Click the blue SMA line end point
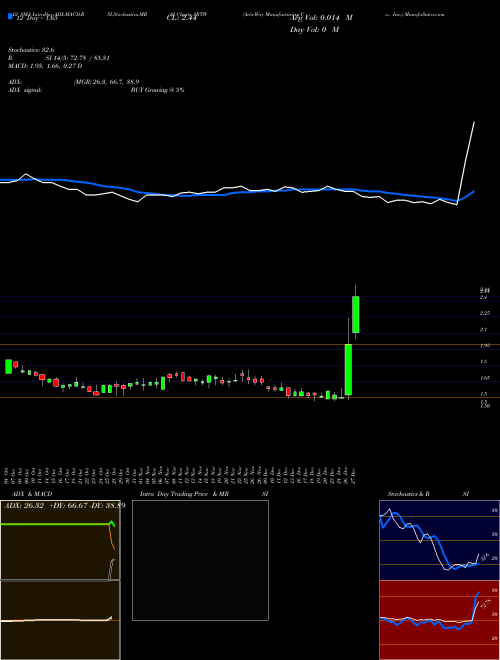500x660 pixels. coord(474,191)
